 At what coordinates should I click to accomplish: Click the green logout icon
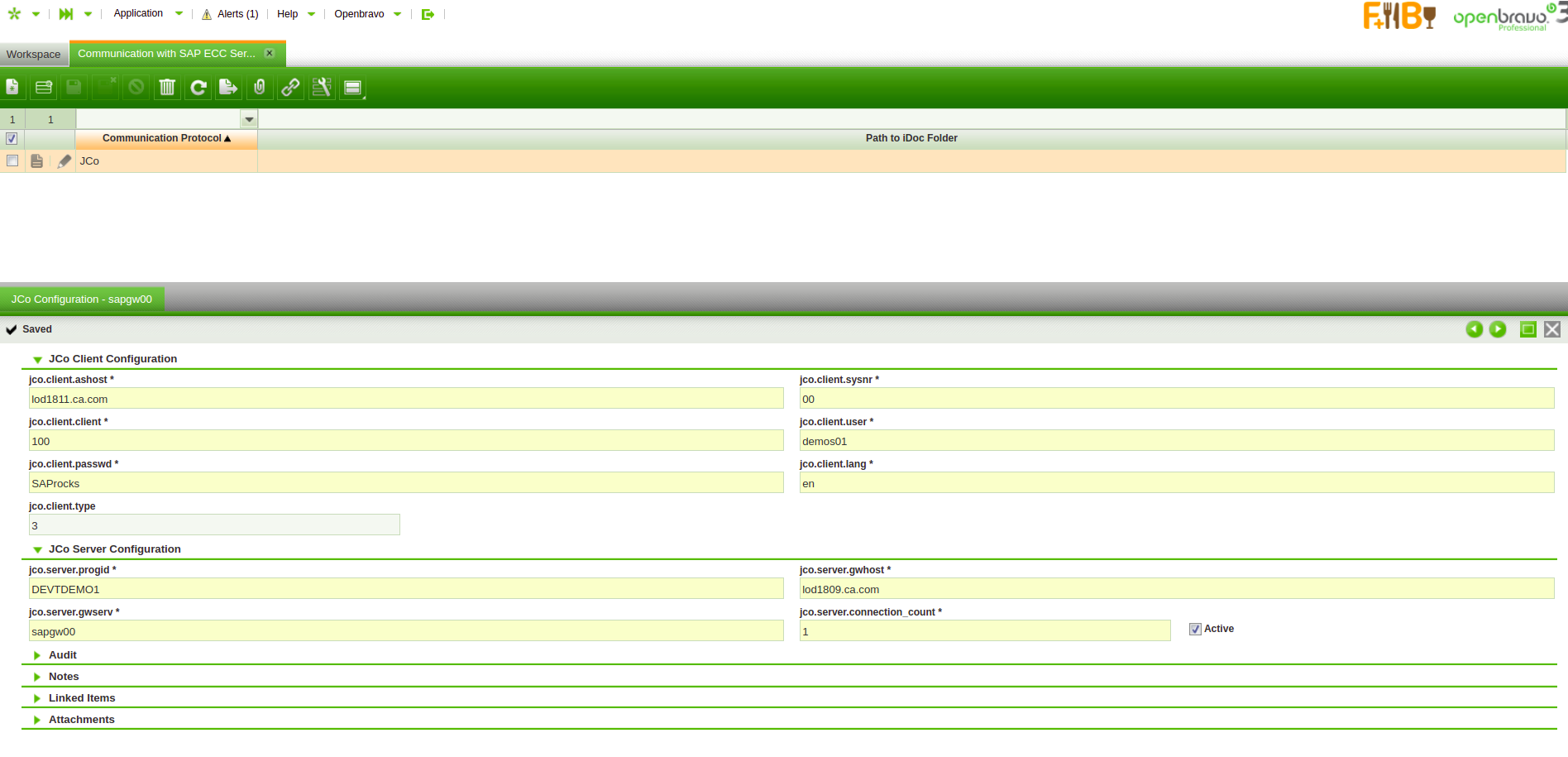point(428,14)
